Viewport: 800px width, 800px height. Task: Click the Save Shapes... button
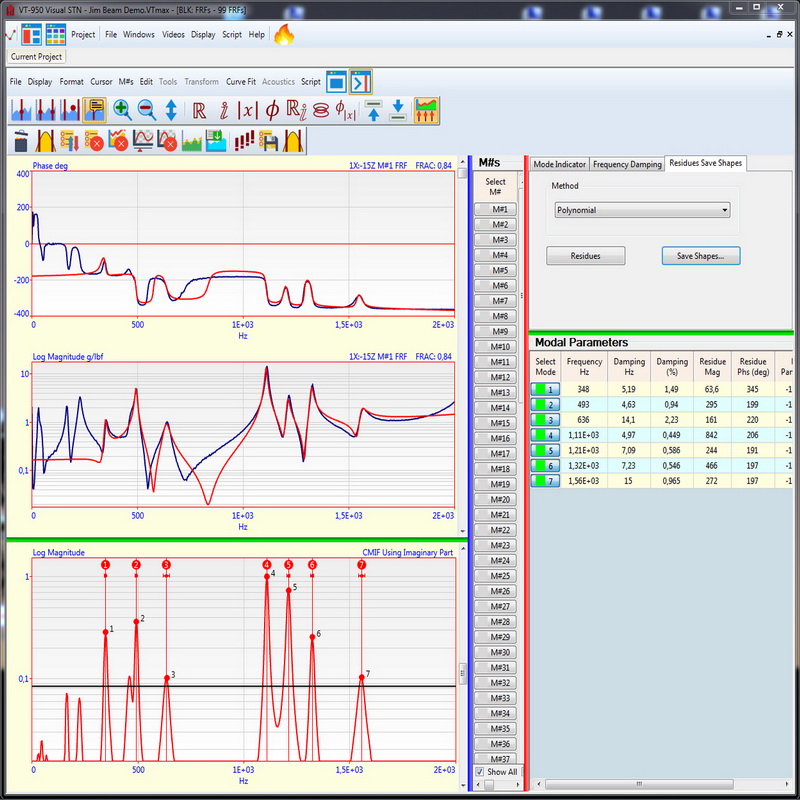pos(700,256)
